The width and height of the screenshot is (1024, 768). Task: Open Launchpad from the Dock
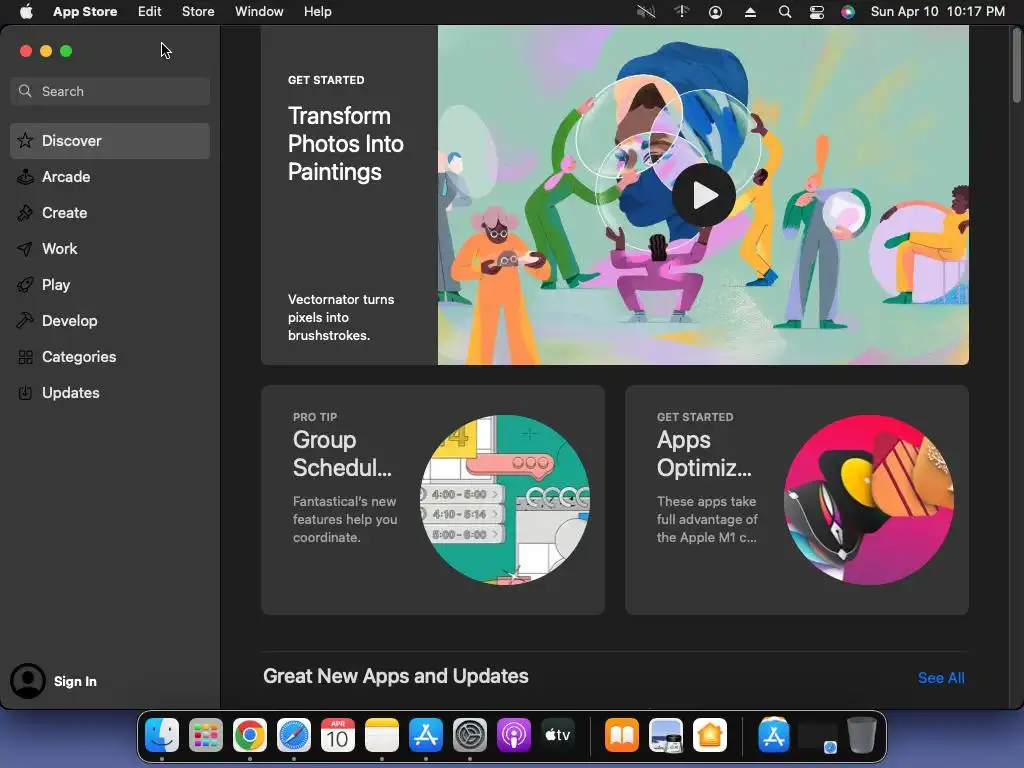(206, 735)
